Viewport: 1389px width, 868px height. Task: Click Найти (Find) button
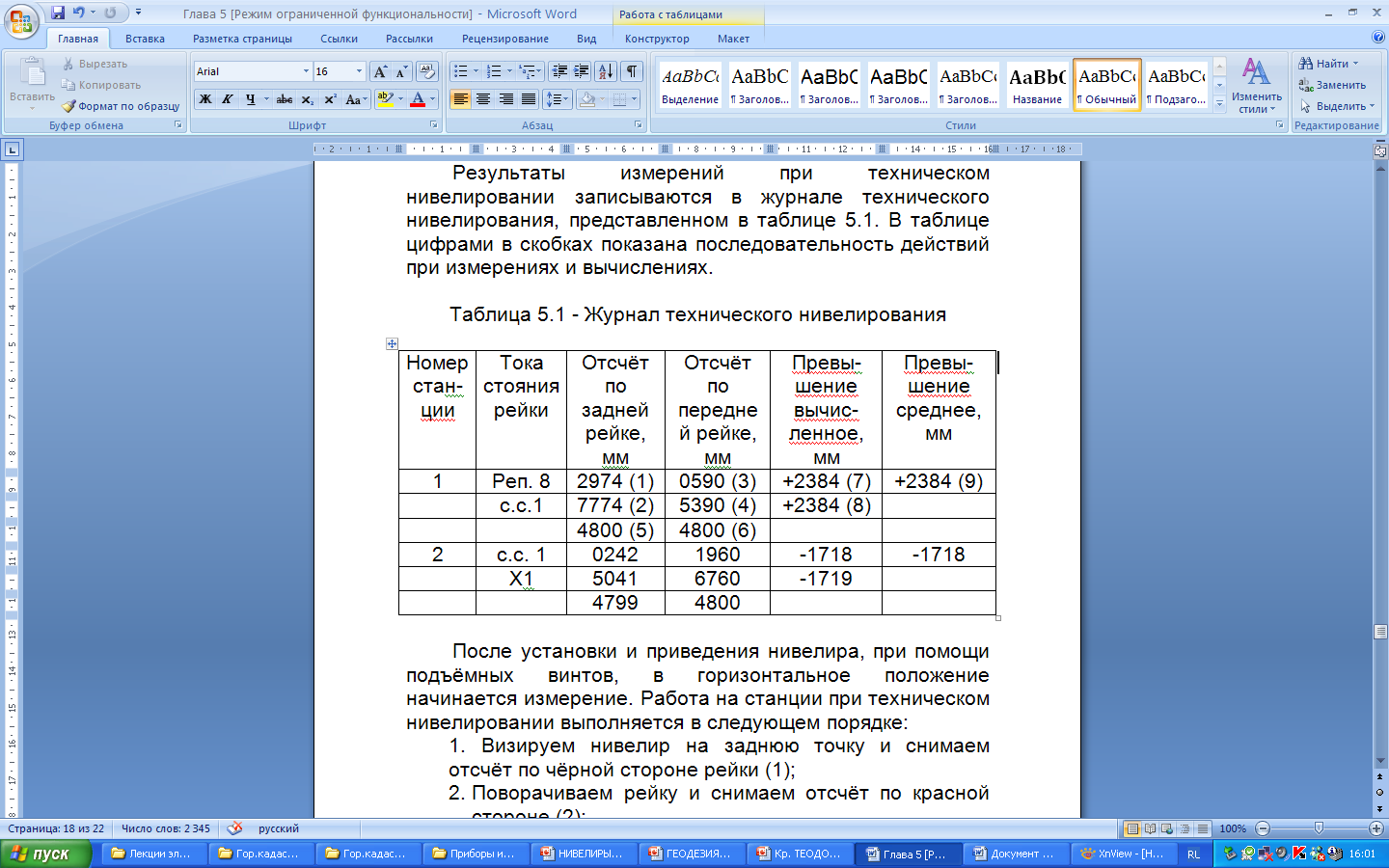tap(1328, 64)
